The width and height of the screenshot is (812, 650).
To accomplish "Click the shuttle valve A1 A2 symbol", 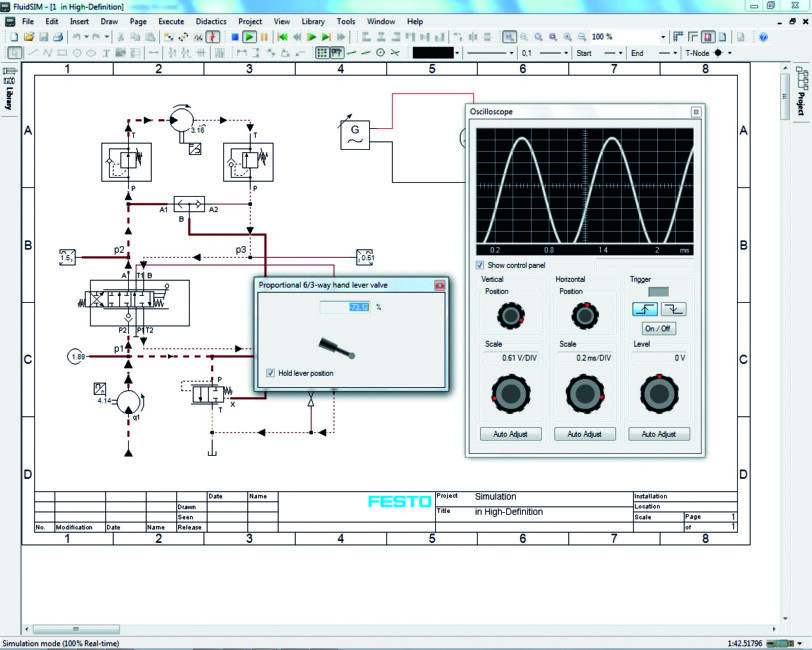I will [x=189, y=204].
